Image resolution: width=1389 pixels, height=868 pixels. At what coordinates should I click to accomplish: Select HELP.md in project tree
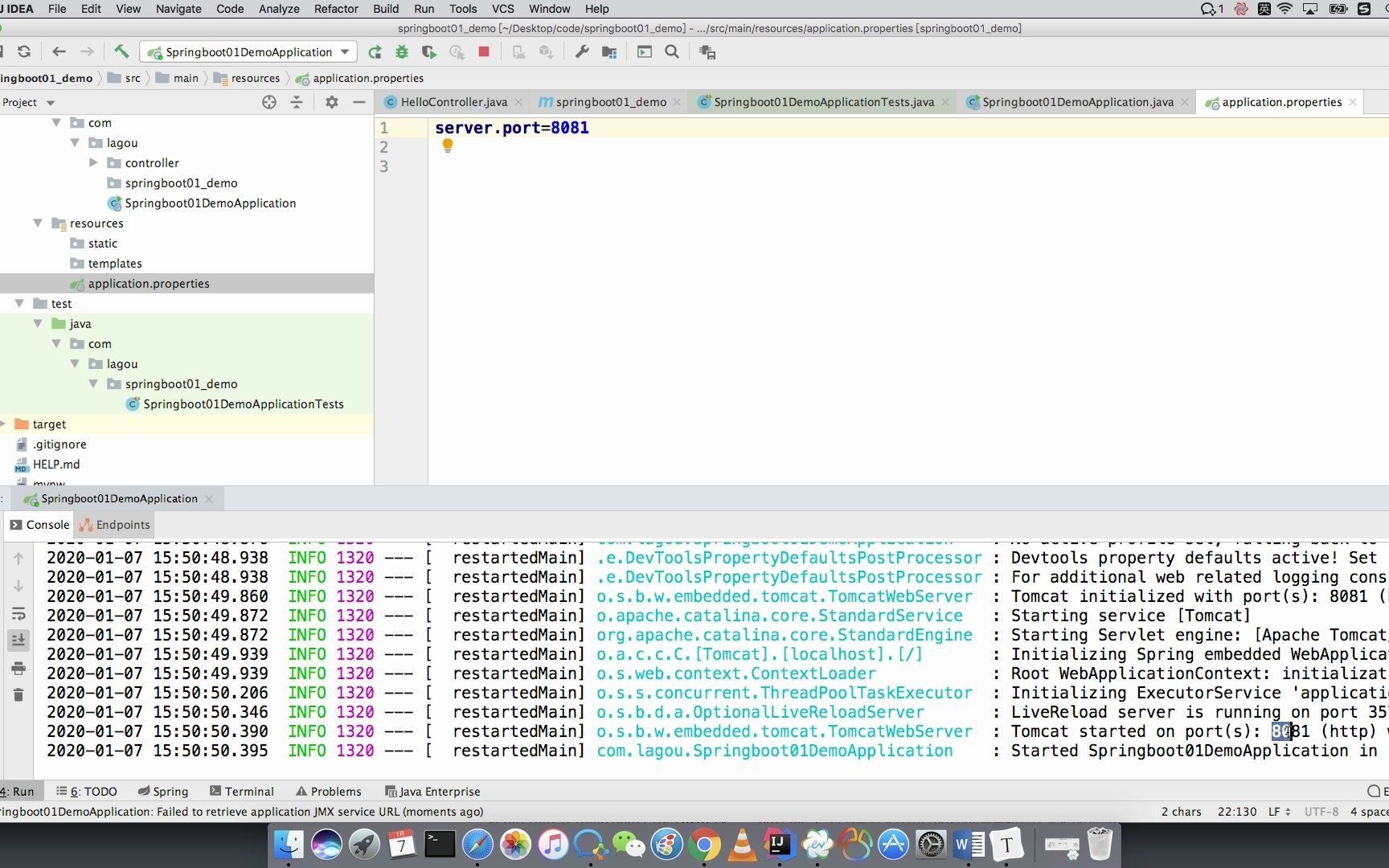55,465
